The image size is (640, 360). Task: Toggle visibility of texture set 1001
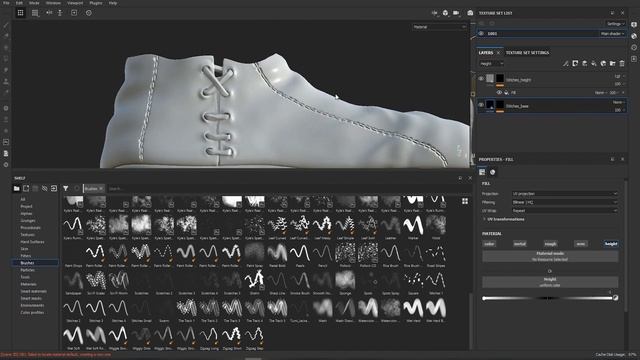[x=481, y=33]
